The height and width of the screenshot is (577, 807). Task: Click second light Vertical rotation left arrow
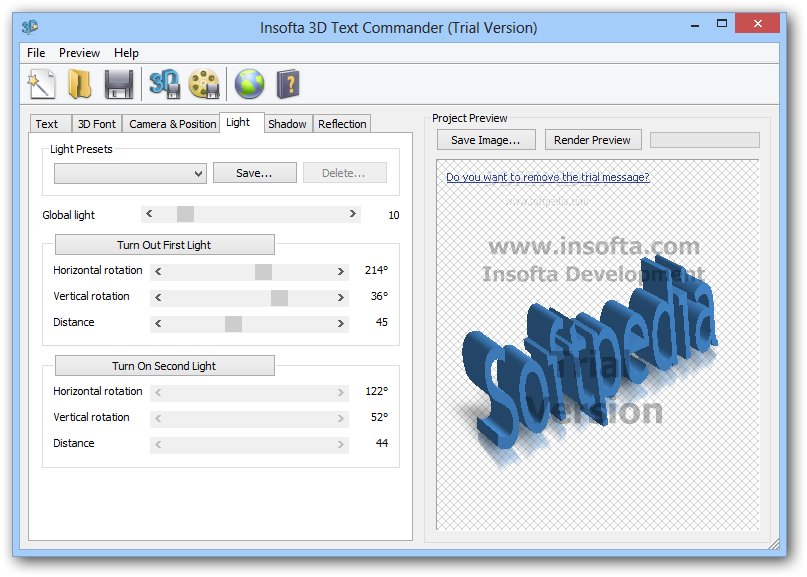click(158, 419)
